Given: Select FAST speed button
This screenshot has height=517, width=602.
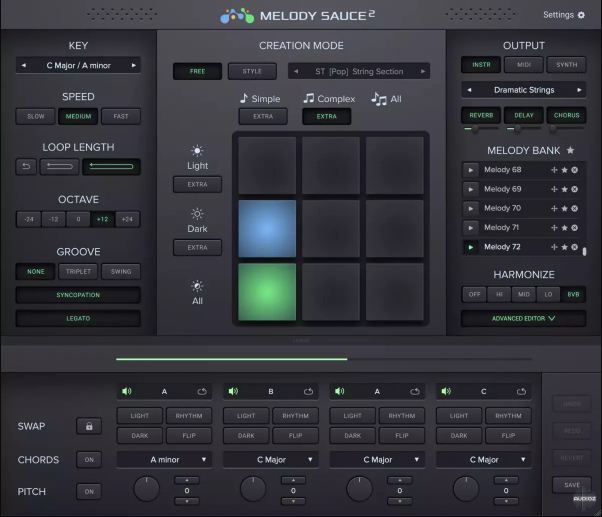Looking at the screenshot, I should (x=121, y=116).
